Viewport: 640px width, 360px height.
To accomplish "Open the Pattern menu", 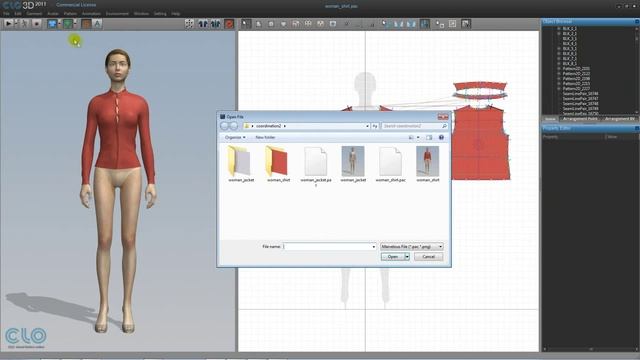I will pyautogui.click(x=70, y=13).
